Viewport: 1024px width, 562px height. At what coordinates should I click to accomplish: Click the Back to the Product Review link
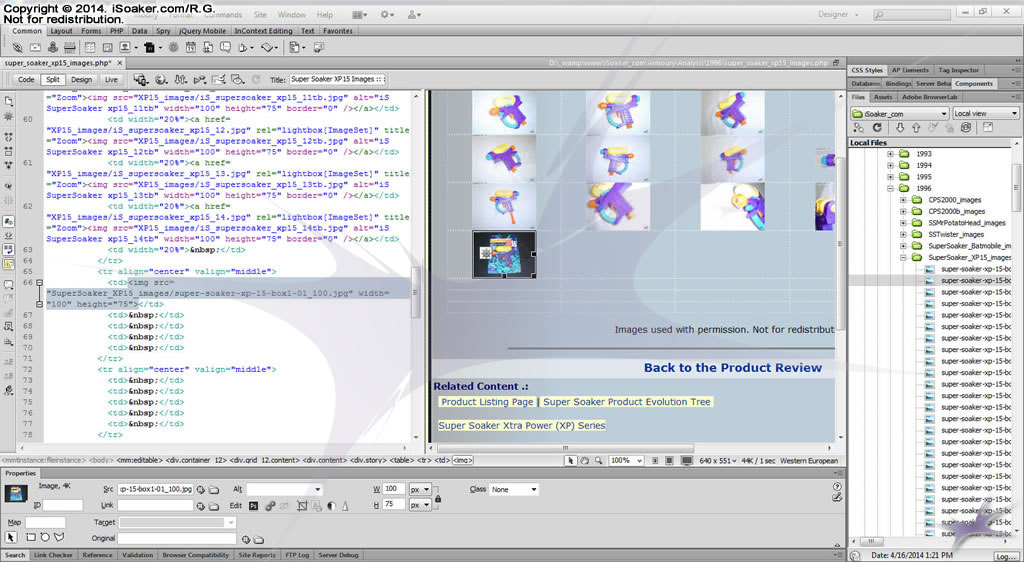733,367
